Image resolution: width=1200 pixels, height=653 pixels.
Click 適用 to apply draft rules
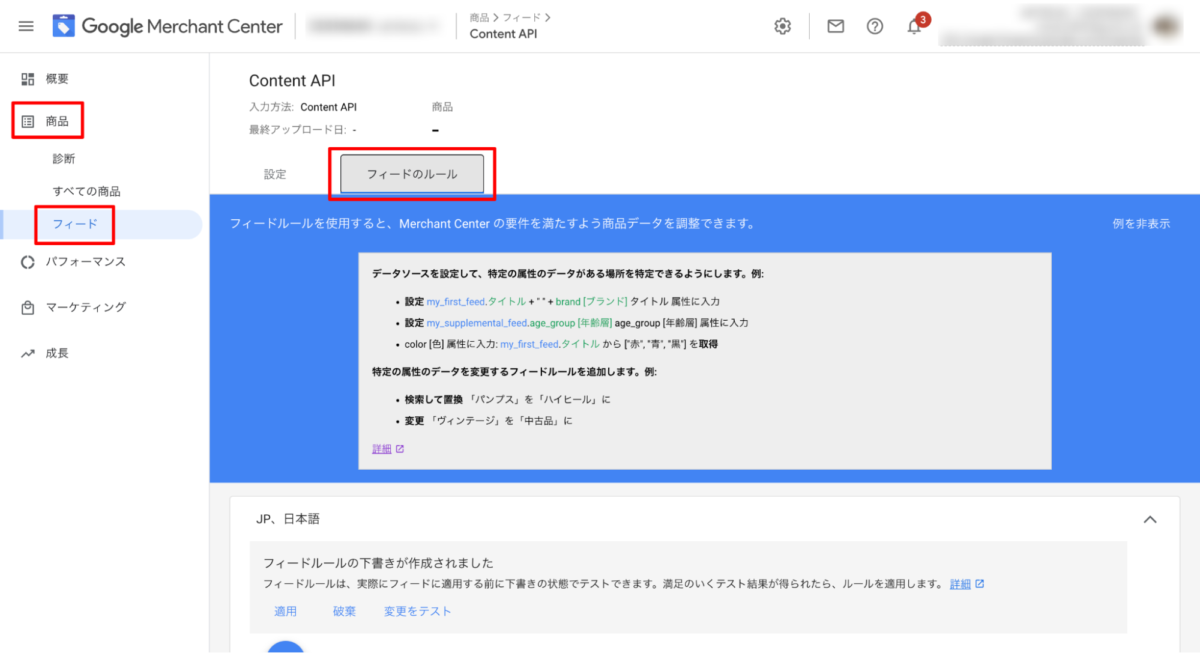(x=285, y=611)
